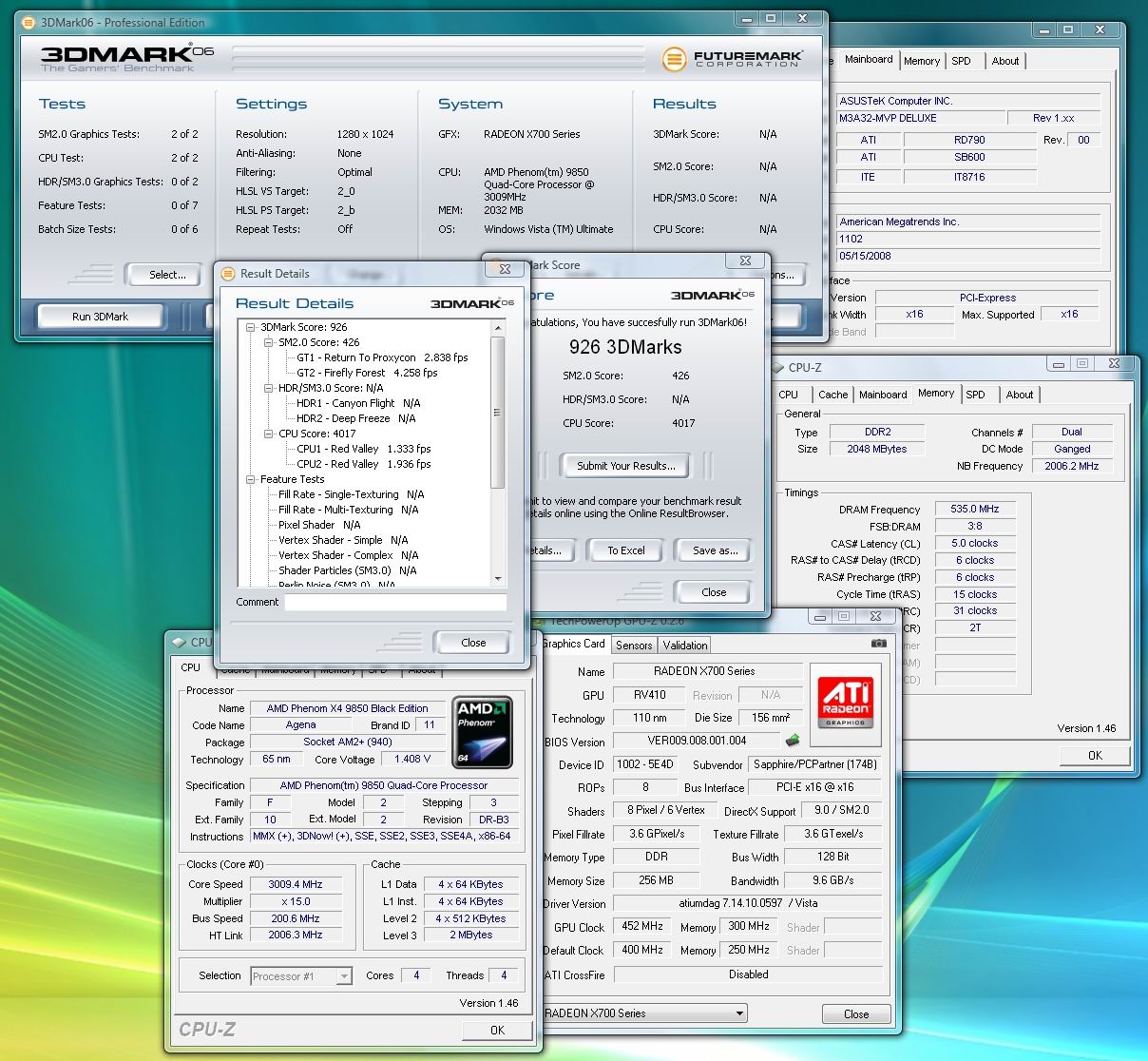Collapse the Feature Tests node
Screen dimensions: 1148x1061
click(x=251, y=479)
